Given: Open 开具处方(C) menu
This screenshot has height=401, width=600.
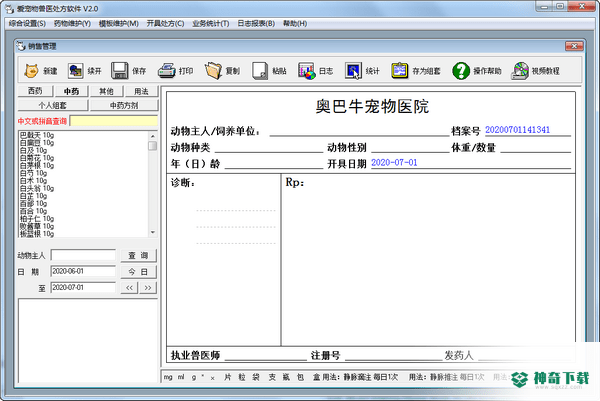Looking at the screenshot, I should [x=165, y=24].
